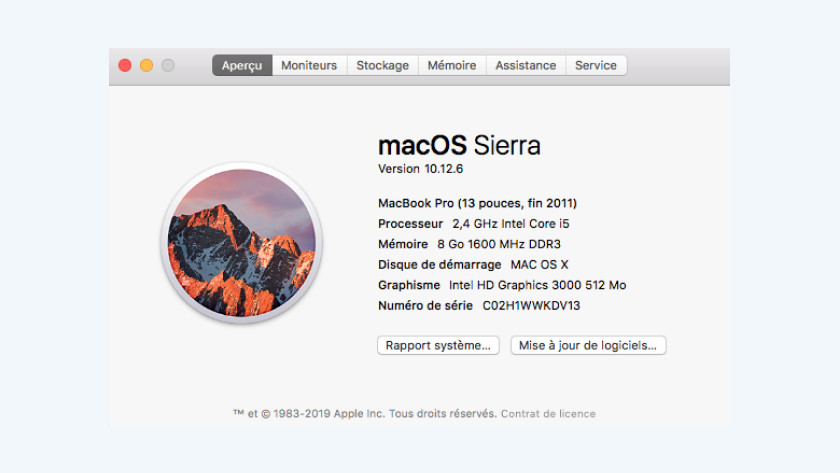Select the Stockage tab
840x473 pixels.
tap(382, 65)
